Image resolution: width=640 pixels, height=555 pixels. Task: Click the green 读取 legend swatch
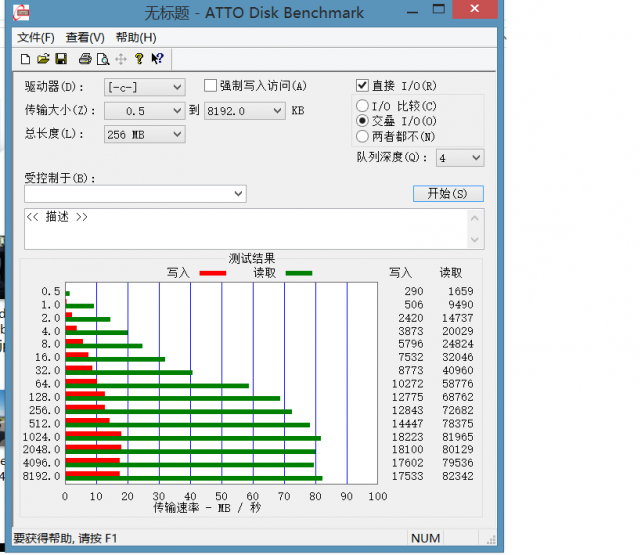299,273
